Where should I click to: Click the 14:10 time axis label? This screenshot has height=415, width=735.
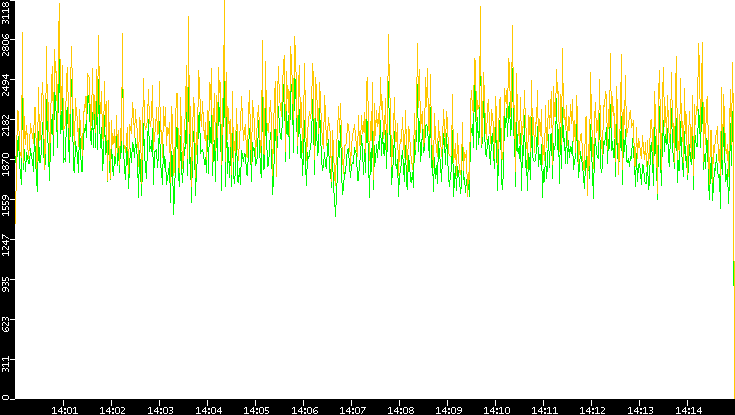(x=496, y=410)
